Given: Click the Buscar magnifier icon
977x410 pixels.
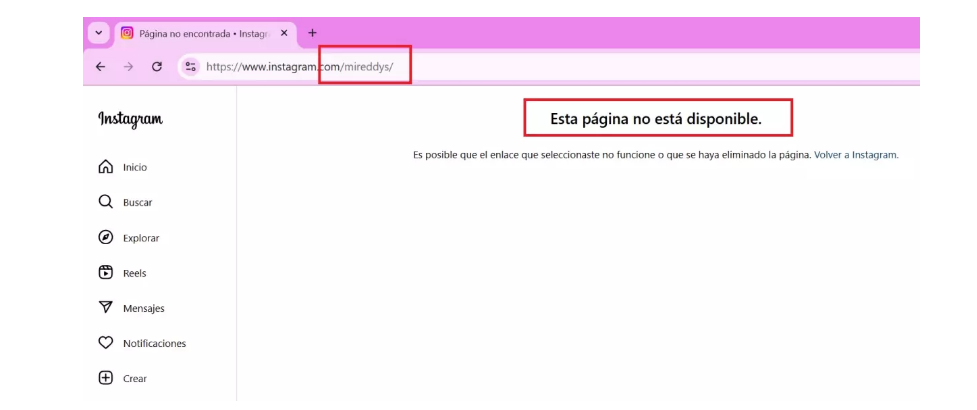Looking at the screenshot, I should [x=106, y=202].
